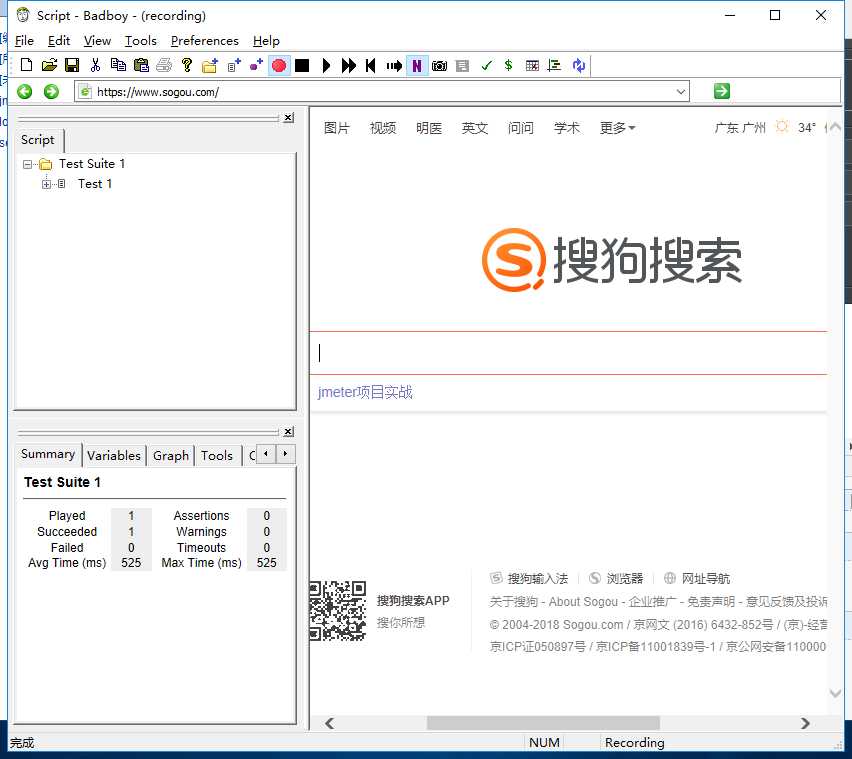Close the Script panel
Screen dimensions: 852x759
click(289, 117)
